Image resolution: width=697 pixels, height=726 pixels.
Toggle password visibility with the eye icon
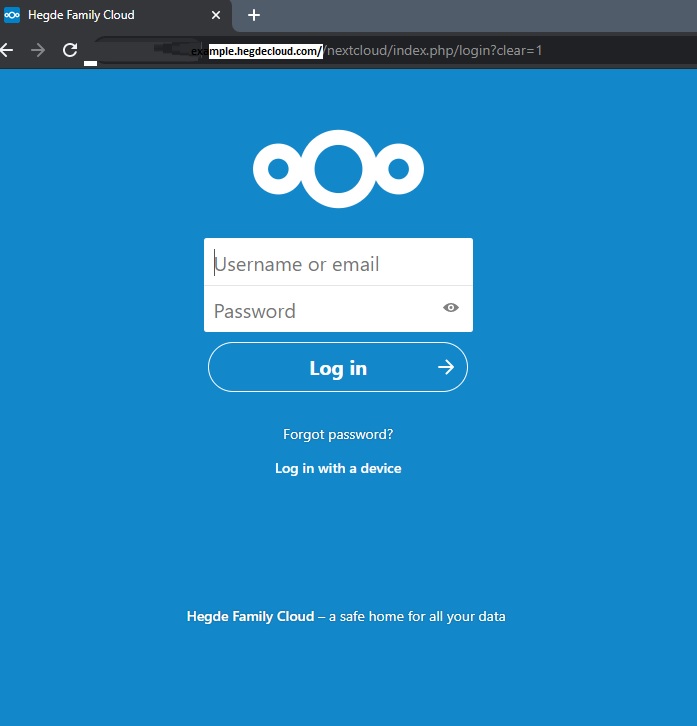[451, 307]
